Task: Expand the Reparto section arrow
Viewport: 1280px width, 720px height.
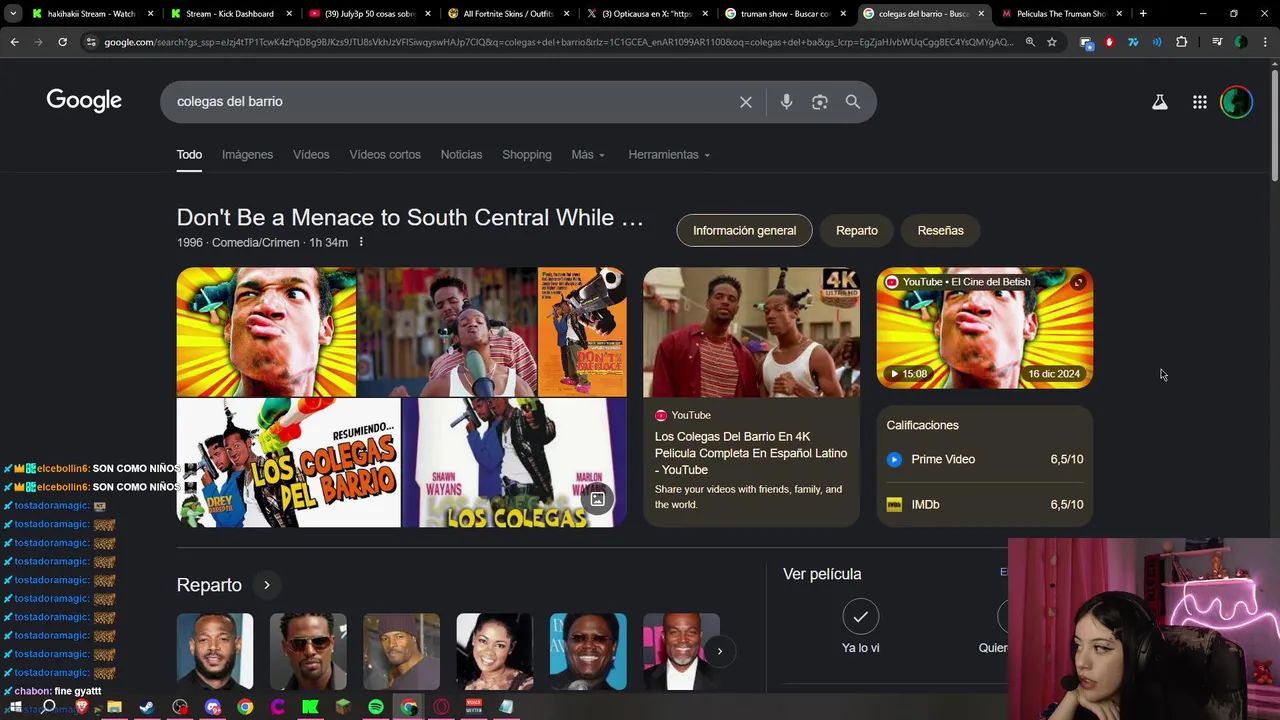Action: coord(267,585)
